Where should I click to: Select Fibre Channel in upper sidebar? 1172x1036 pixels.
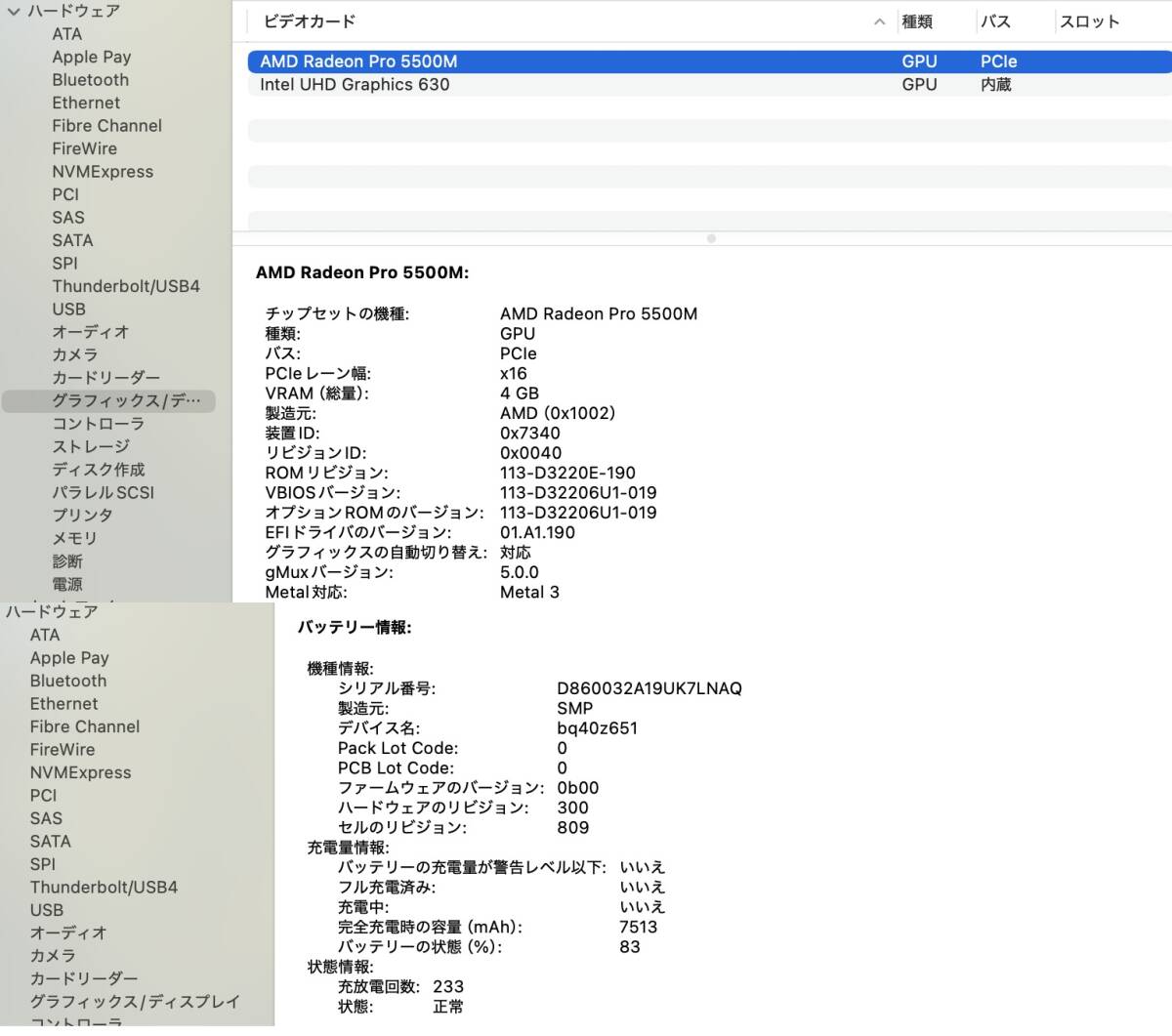click(107, 126)
